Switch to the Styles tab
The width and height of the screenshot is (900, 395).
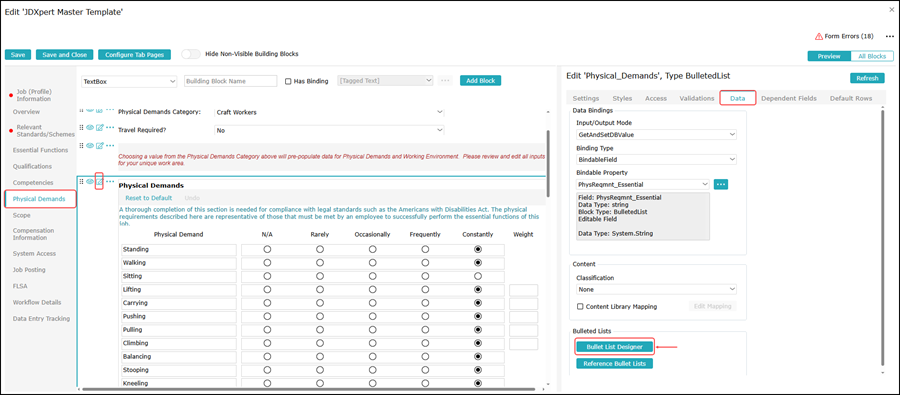(x=622, y=98)
